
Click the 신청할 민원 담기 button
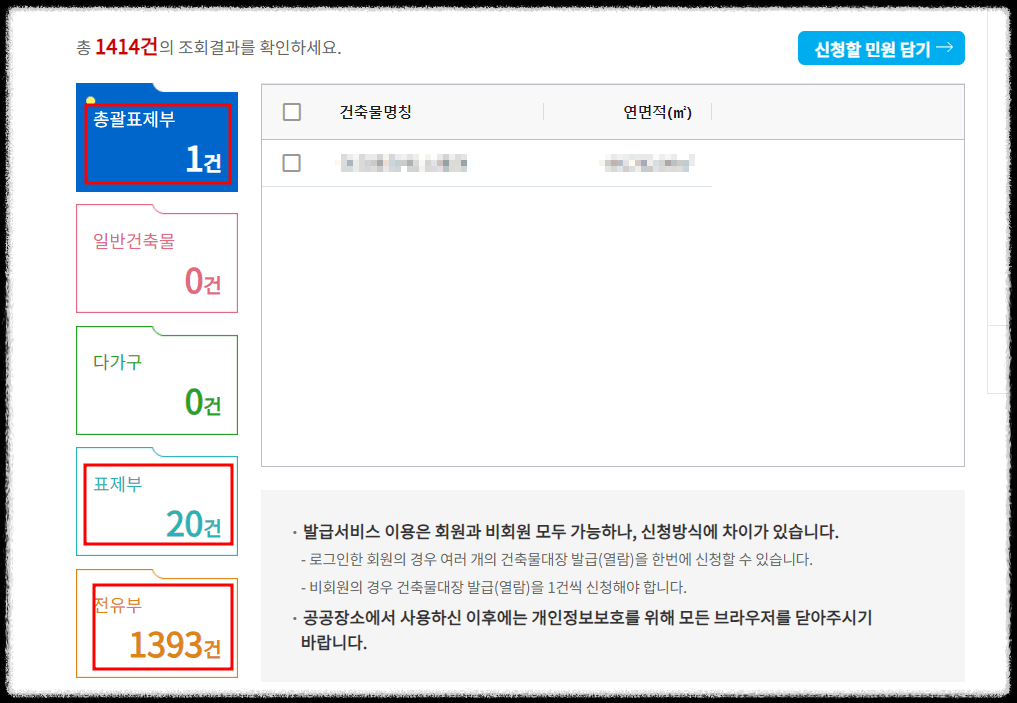click(880, 47)
